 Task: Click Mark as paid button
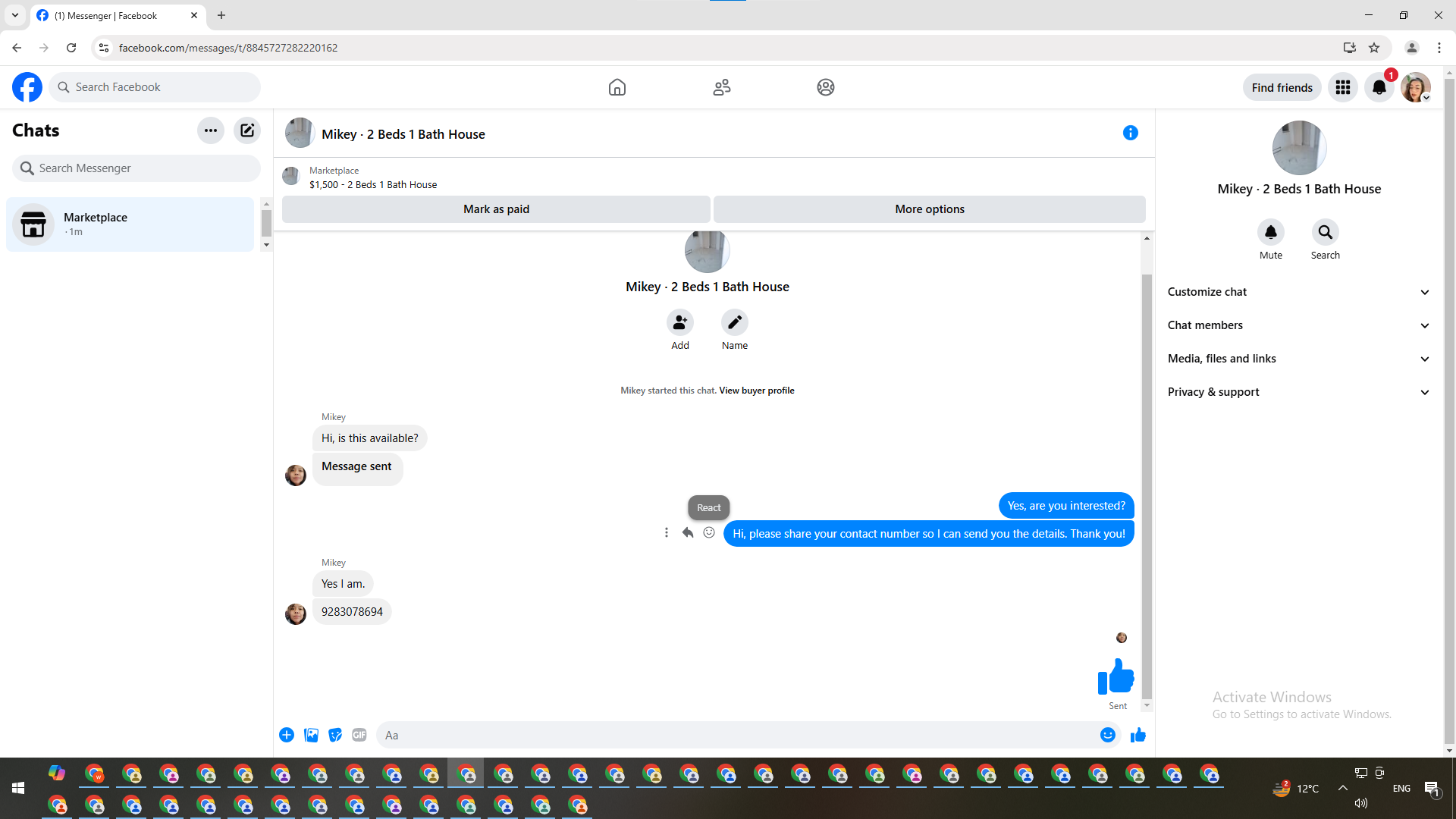click(496, 209)
